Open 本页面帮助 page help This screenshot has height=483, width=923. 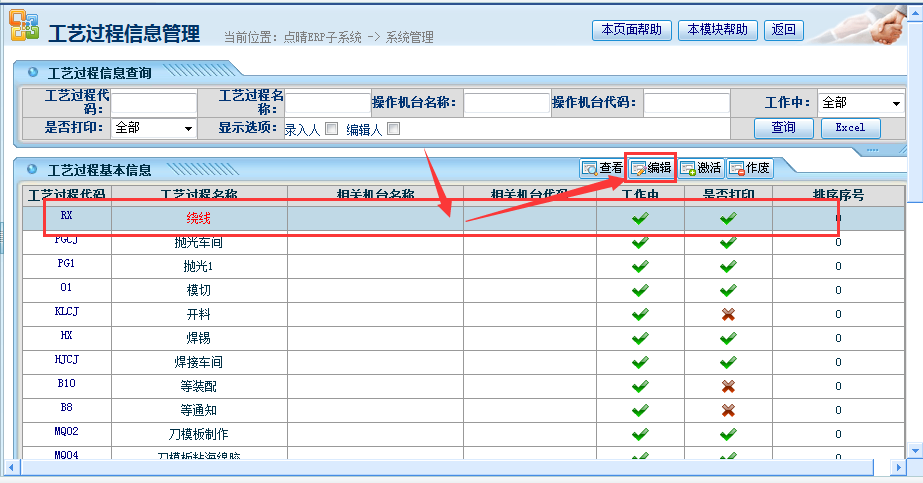(631, 30)
